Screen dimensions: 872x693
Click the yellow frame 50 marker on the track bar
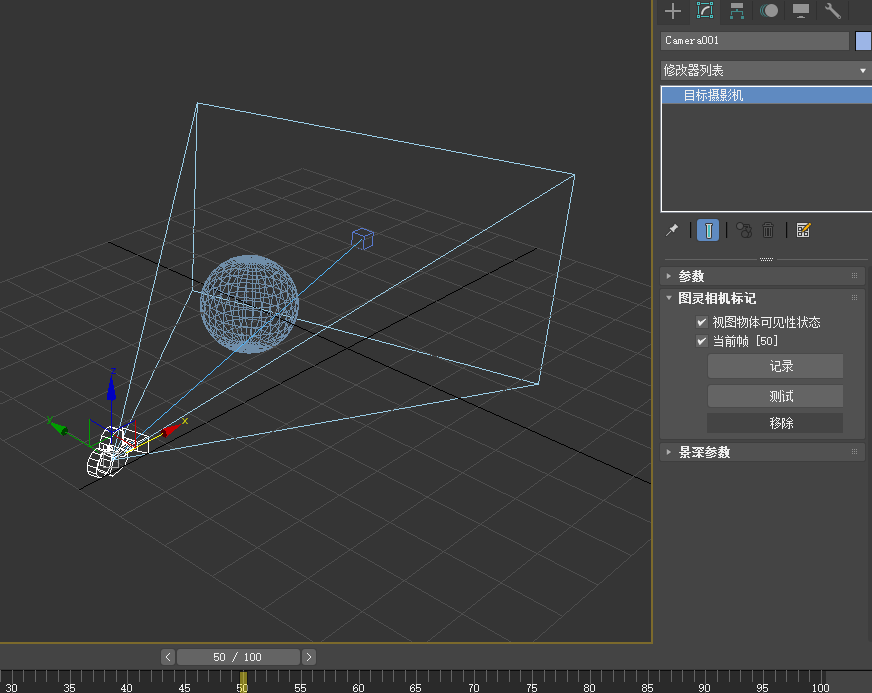(243, 681)
